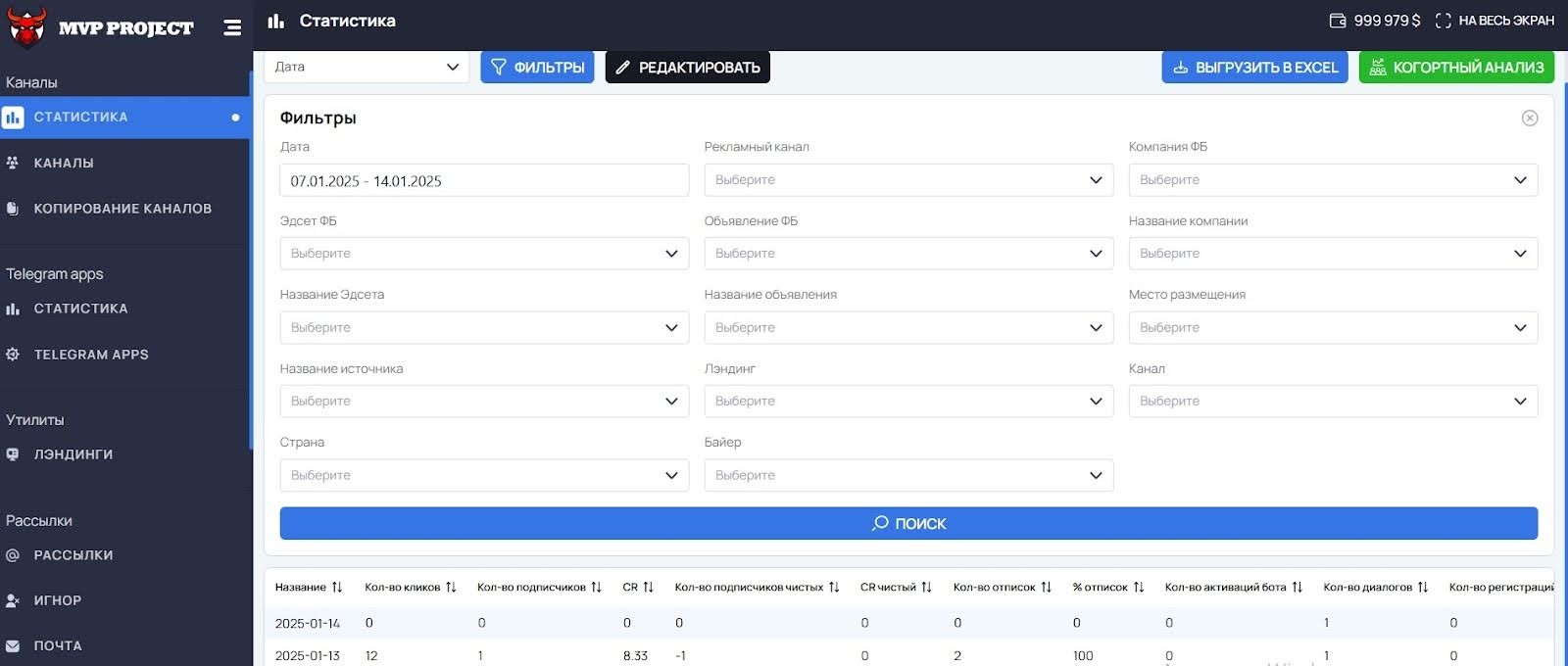
Task: Click the fullscreen brackets icon
Action: [1443, 21]
